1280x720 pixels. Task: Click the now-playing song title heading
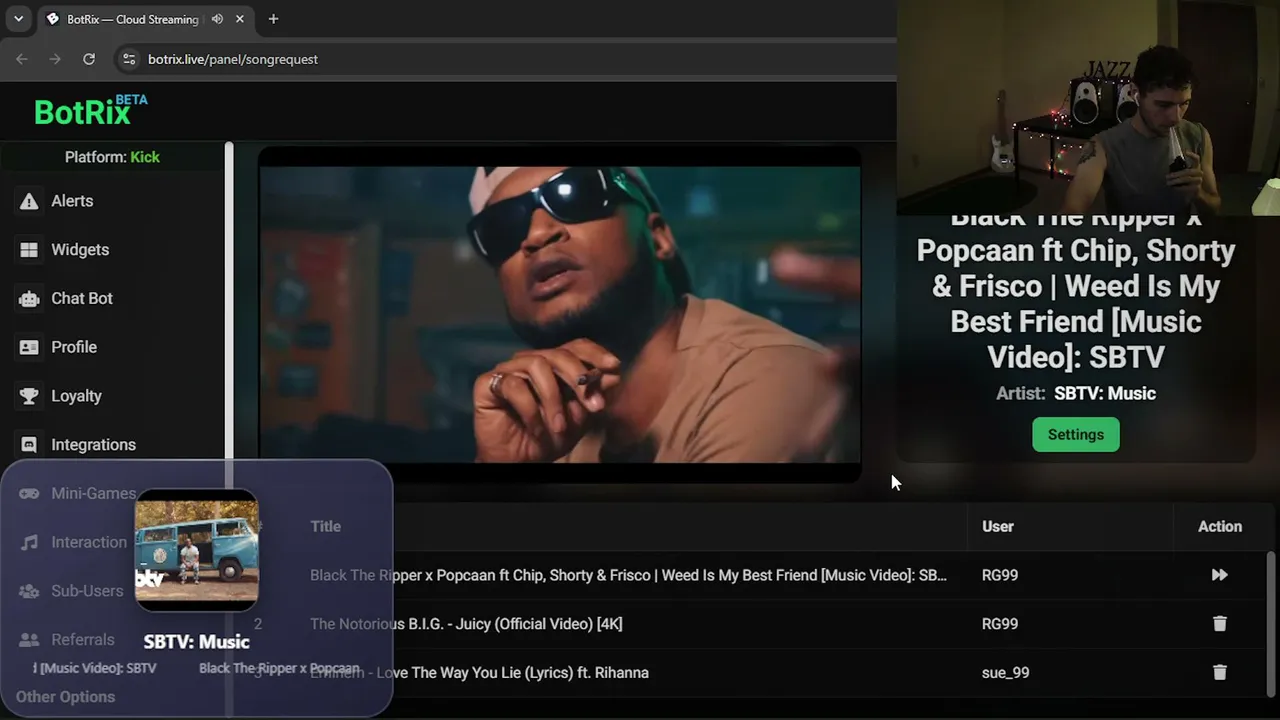click(x=1076, y=287)
